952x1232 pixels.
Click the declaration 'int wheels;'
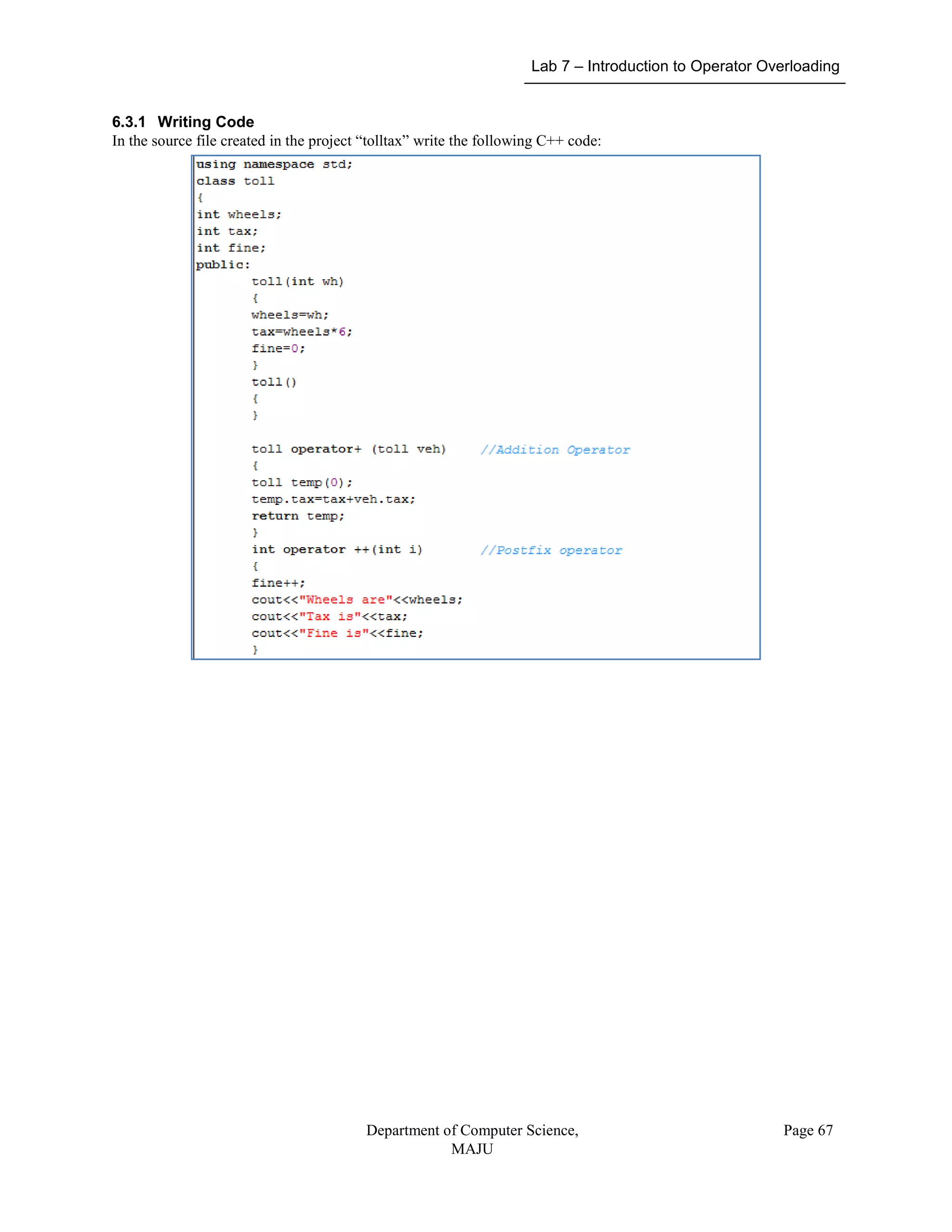coord(238,215)
